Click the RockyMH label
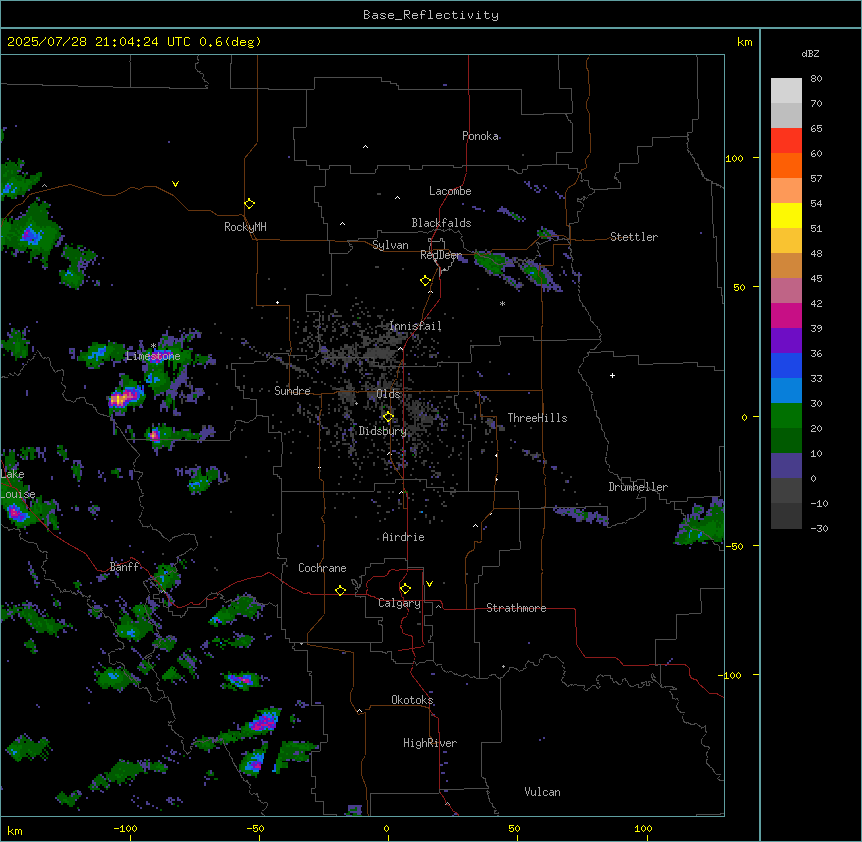The width and height of the screenshot is (862, 842). (245, 226)
